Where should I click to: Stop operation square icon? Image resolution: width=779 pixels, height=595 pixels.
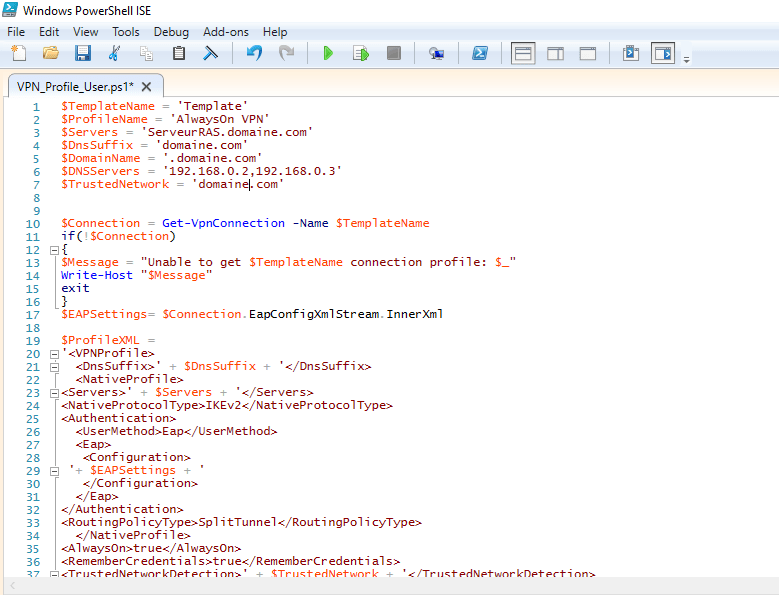point(393,53)
